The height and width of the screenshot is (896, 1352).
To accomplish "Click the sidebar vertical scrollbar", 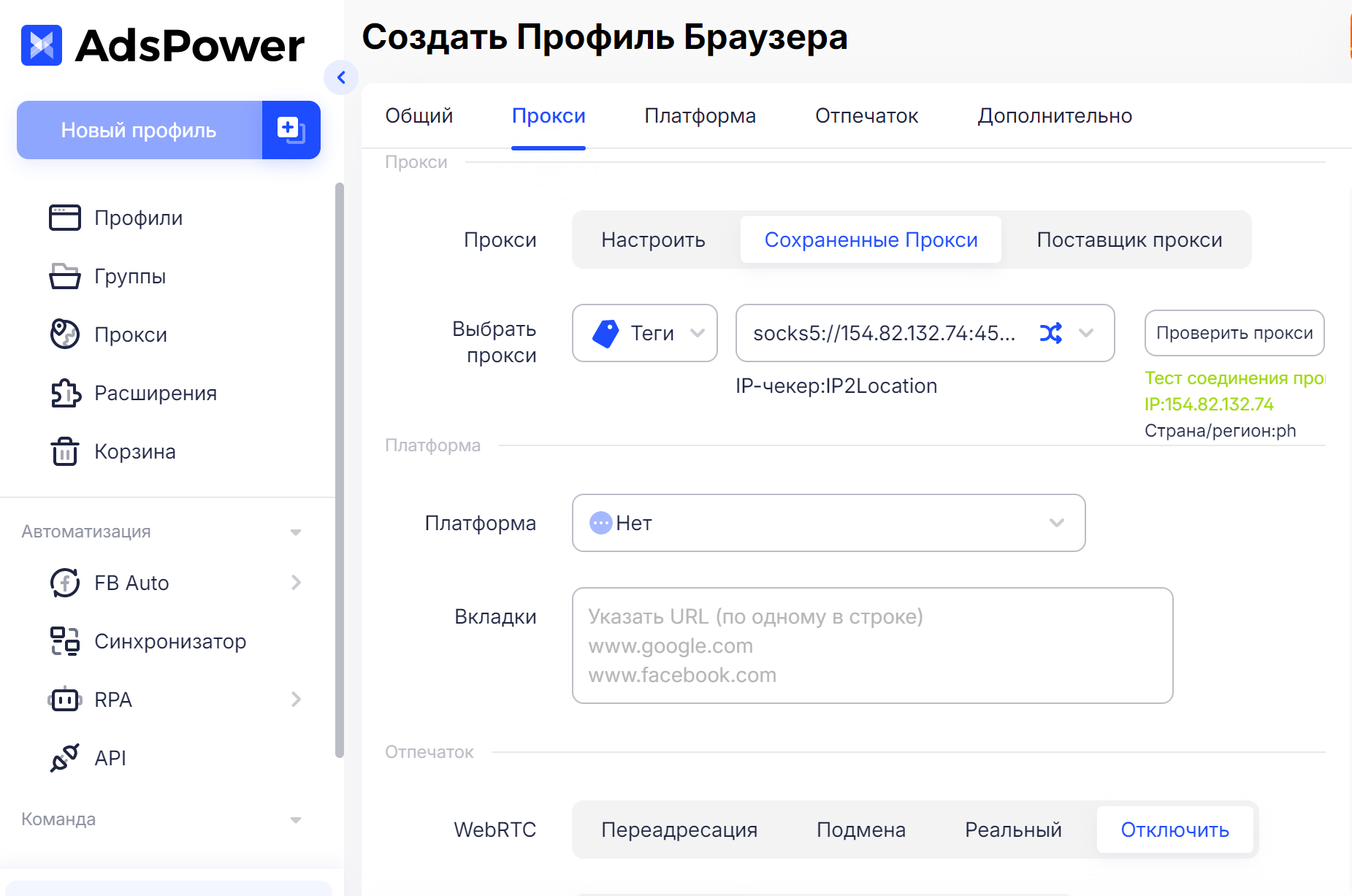I will (x=339, y=470).
